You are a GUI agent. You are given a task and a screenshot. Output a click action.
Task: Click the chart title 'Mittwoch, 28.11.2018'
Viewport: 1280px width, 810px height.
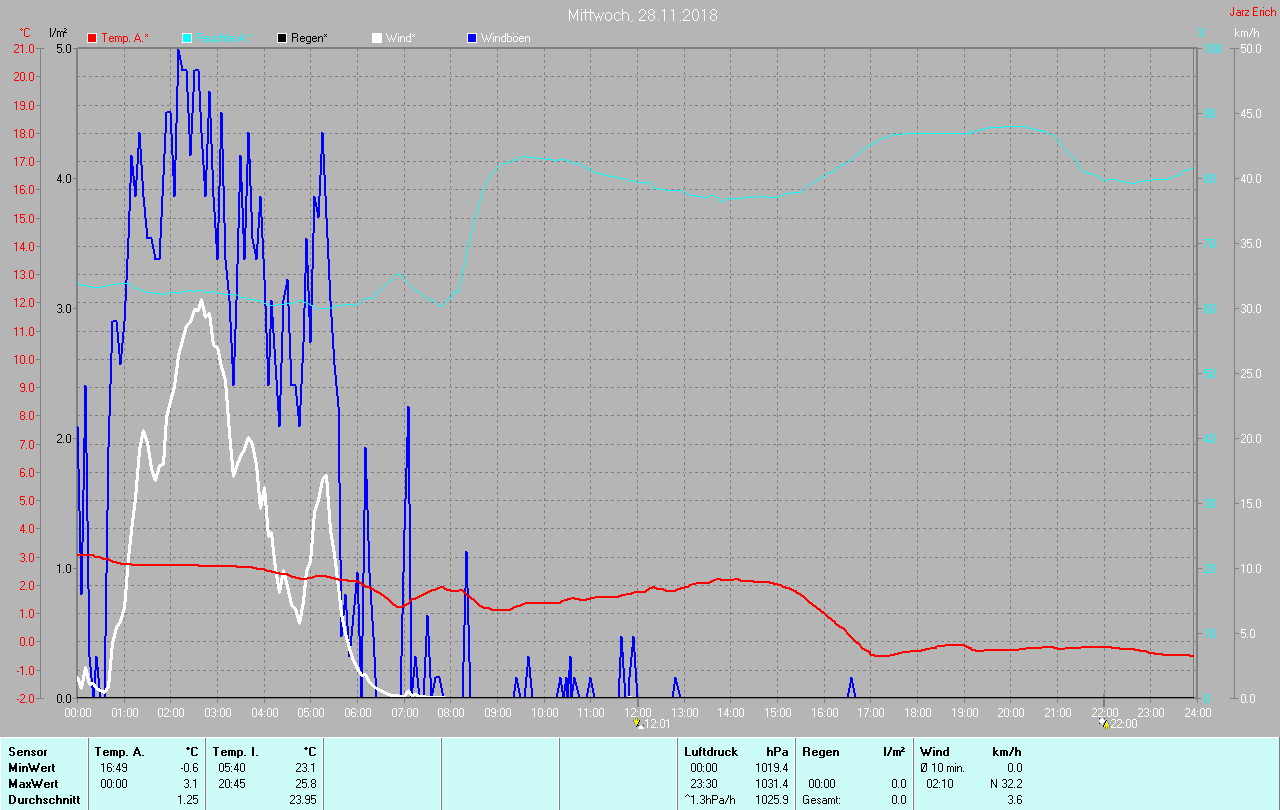pyautogui.click(x=642, y=15)
